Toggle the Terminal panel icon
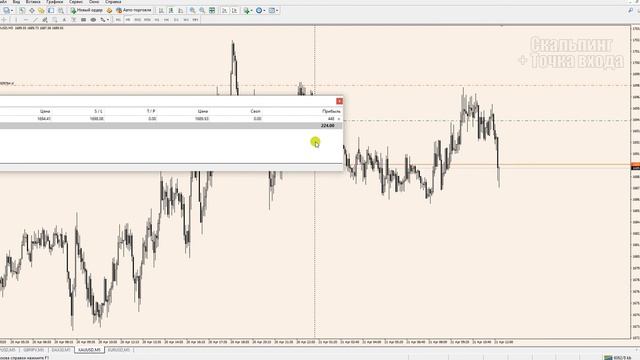 tap(51, 11)
